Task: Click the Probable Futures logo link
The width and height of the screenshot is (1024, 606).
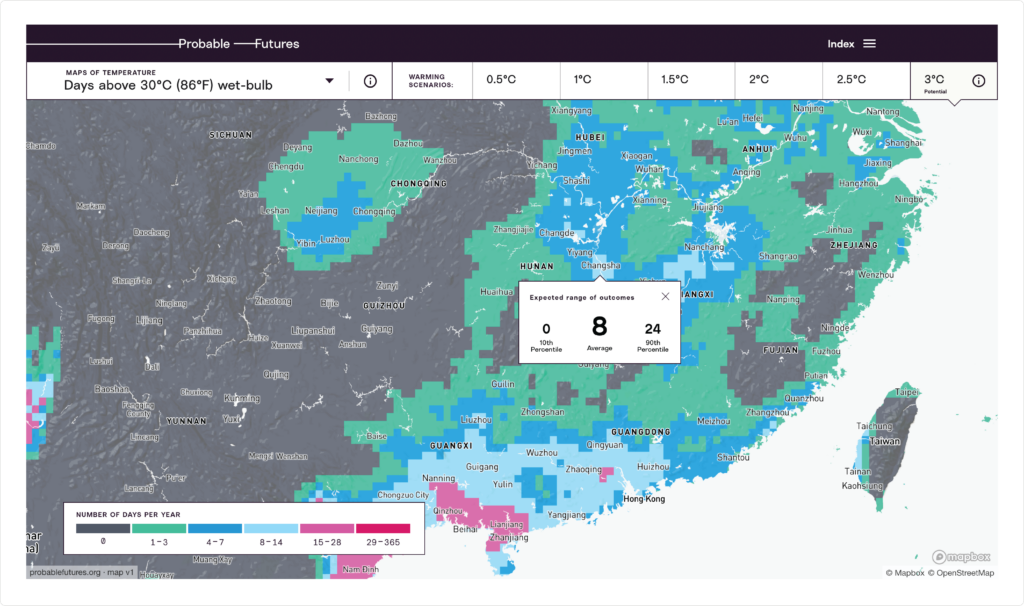Action: [239, 44]
